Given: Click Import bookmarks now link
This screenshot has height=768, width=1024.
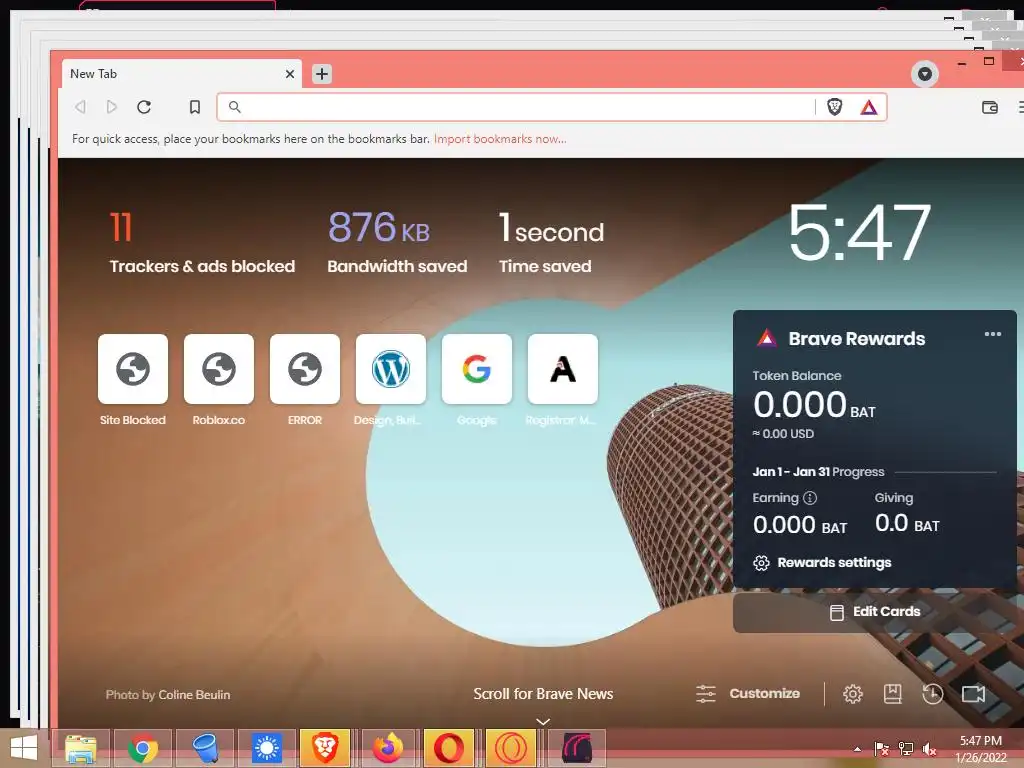Looking at the screenshot, I should 500,139.
